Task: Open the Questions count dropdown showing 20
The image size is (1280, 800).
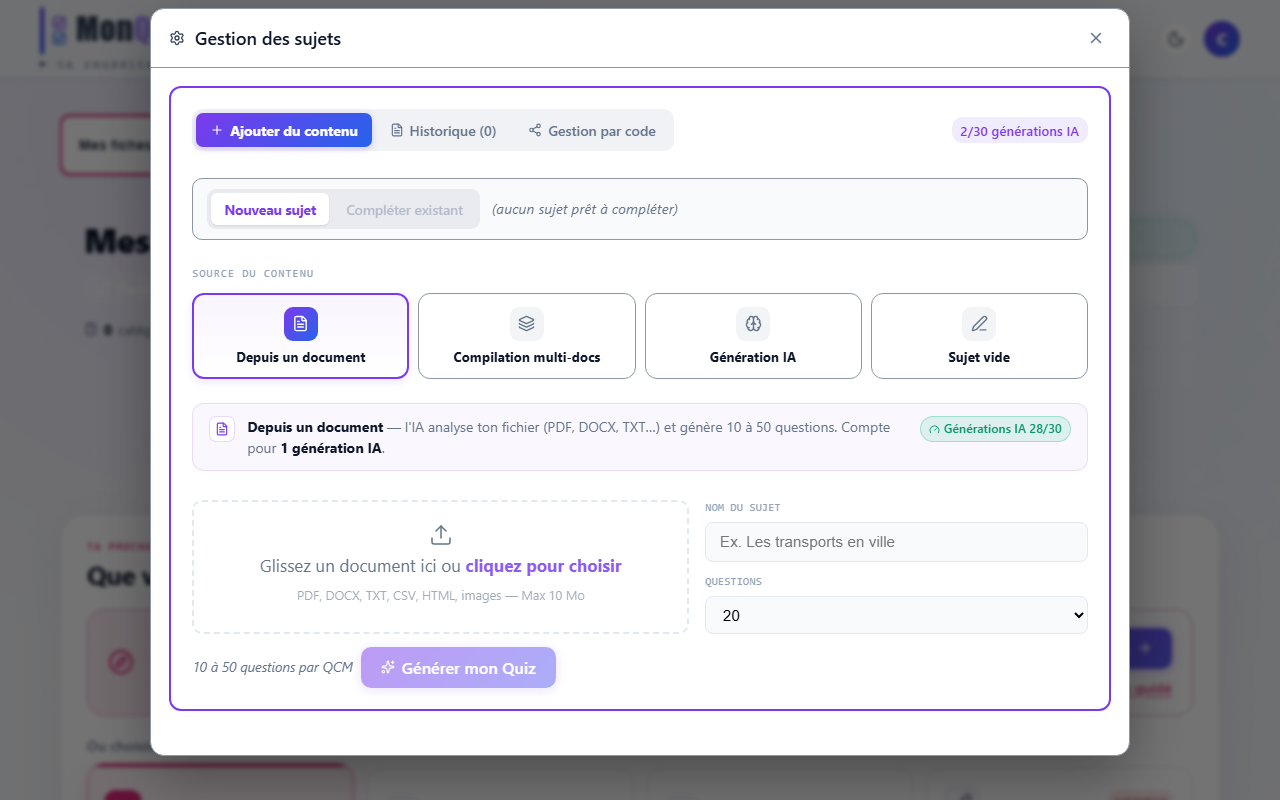Action: coord(896,615)
